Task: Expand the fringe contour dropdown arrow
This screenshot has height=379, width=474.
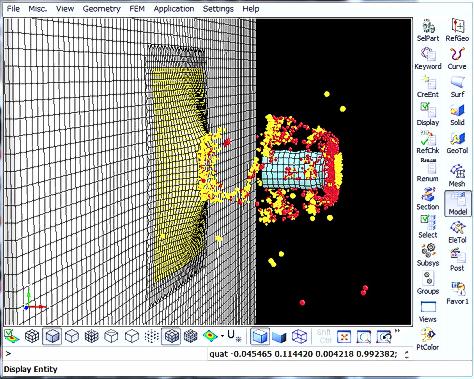Action: [222, 336]
